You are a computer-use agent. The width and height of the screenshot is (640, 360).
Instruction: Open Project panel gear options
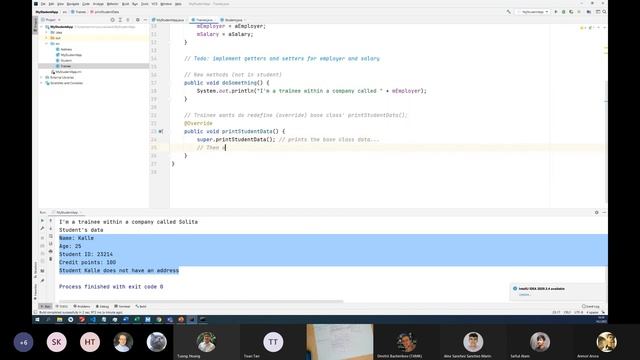pos(138,20)
